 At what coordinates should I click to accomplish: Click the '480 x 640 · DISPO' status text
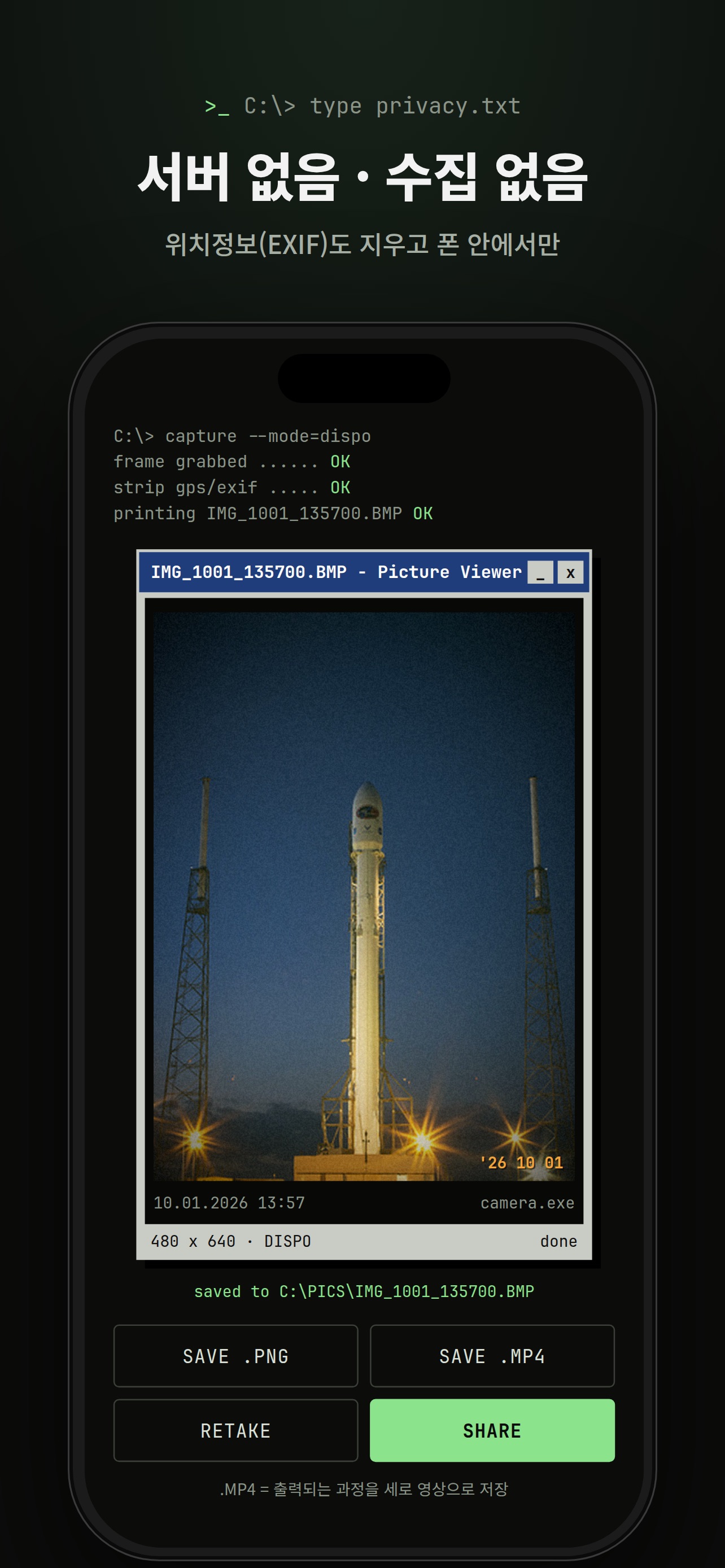pyautogui.click(x=231, y=1241)
